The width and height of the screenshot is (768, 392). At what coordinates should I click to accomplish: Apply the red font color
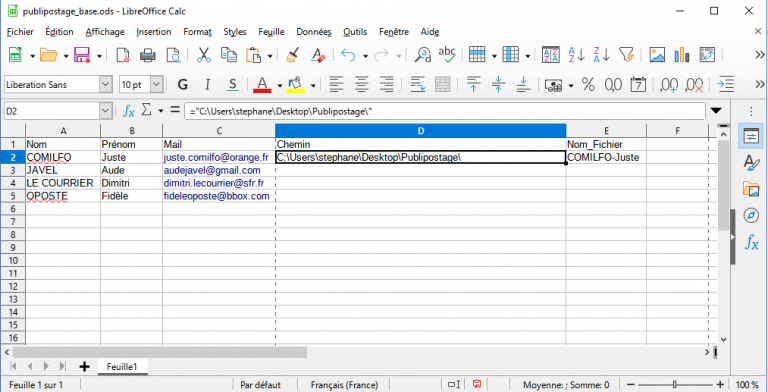coord(262,85)
